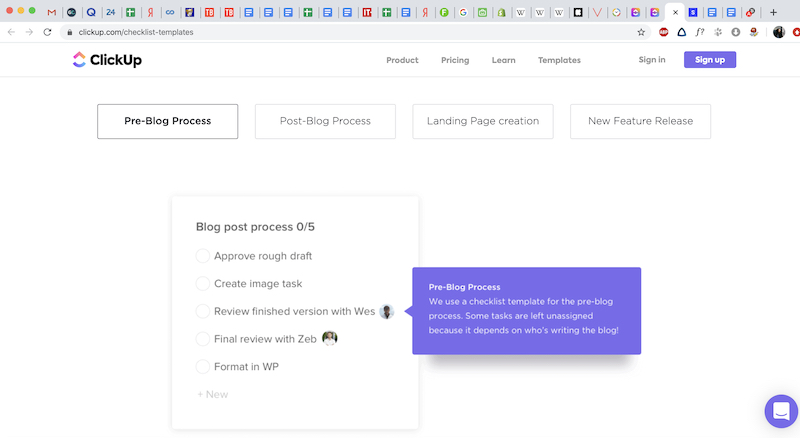Switch to the blue Q tab
Screen dimensions: 800x438
point(91,12)
